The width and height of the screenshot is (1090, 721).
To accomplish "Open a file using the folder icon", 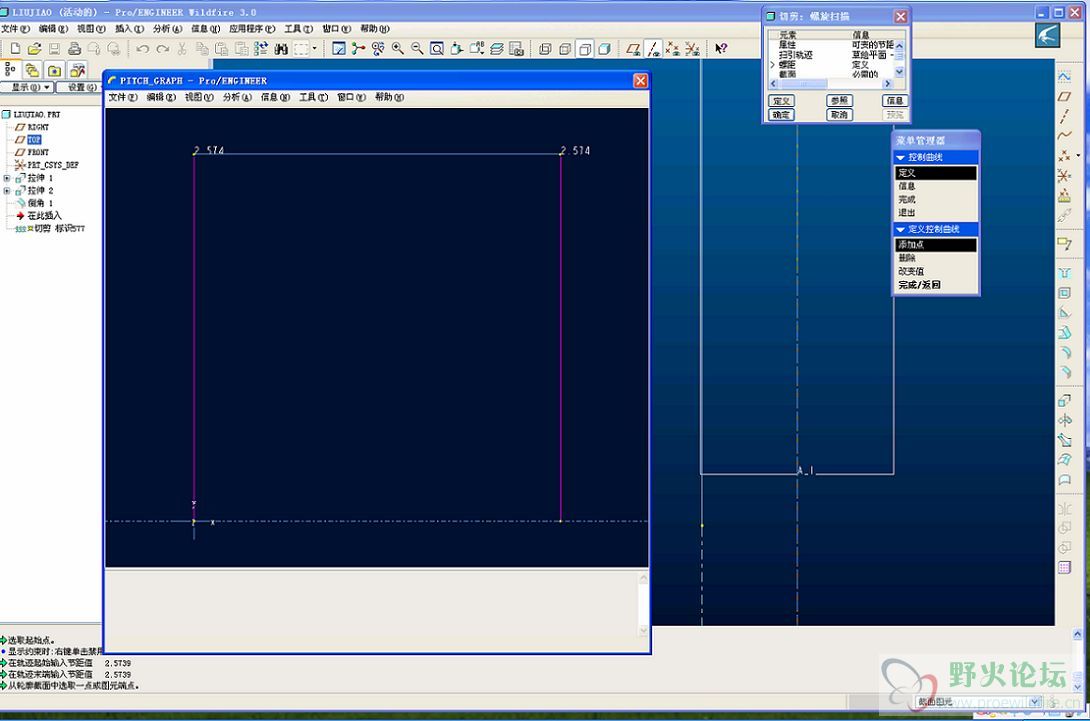I will [x=35, y=49].
